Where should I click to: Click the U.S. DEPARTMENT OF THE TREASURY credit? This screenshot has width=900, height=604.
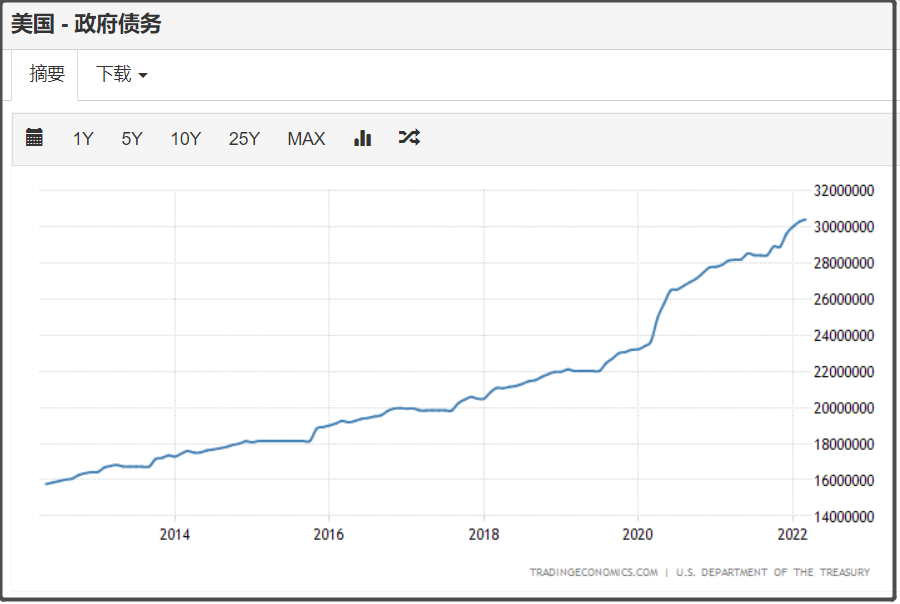(773, 572)
